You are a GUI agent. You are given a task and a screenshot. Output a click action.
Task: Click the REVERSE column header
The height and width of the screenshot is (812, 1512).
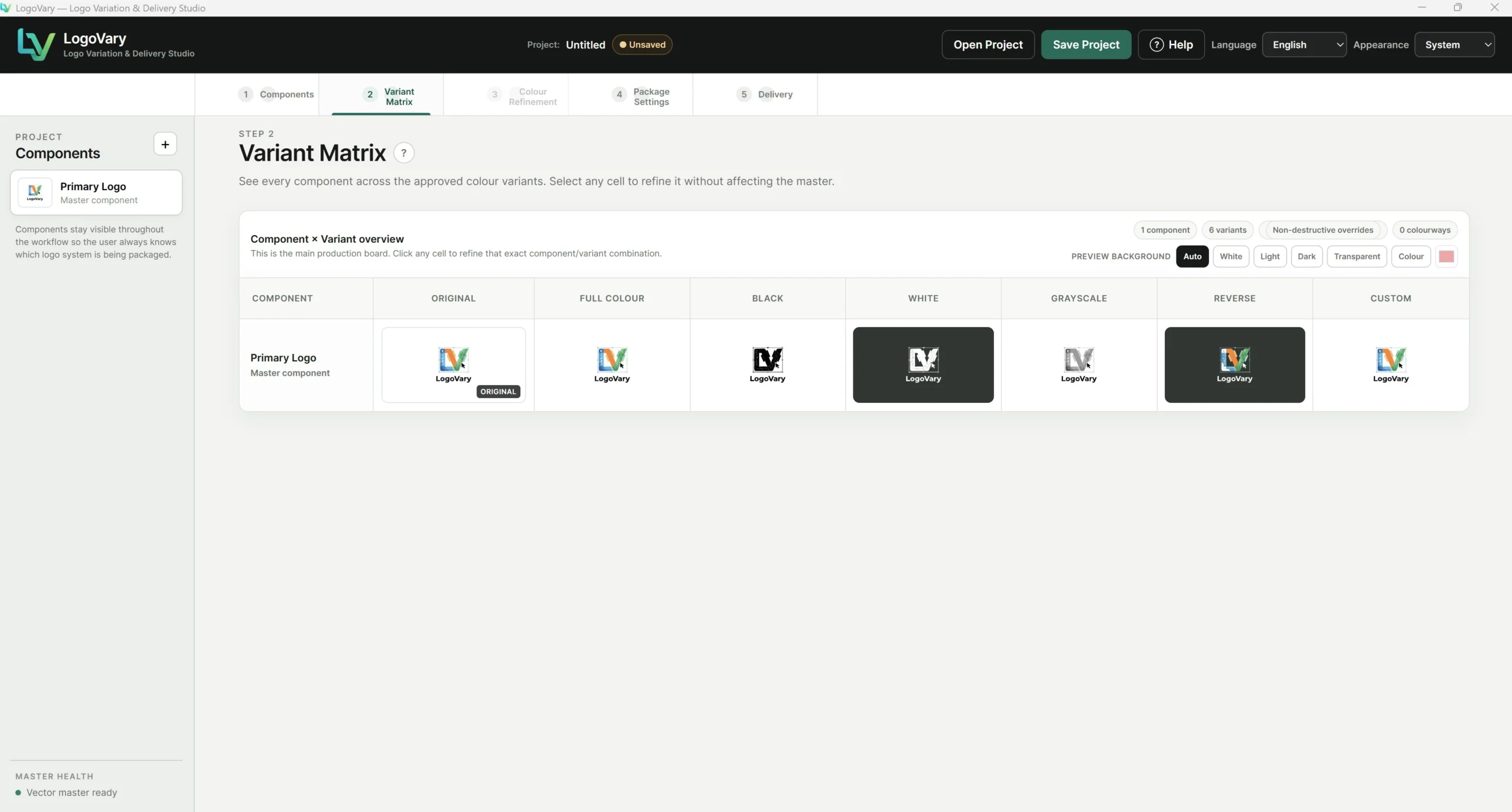pyautogui.click(x=1234, y=298)
